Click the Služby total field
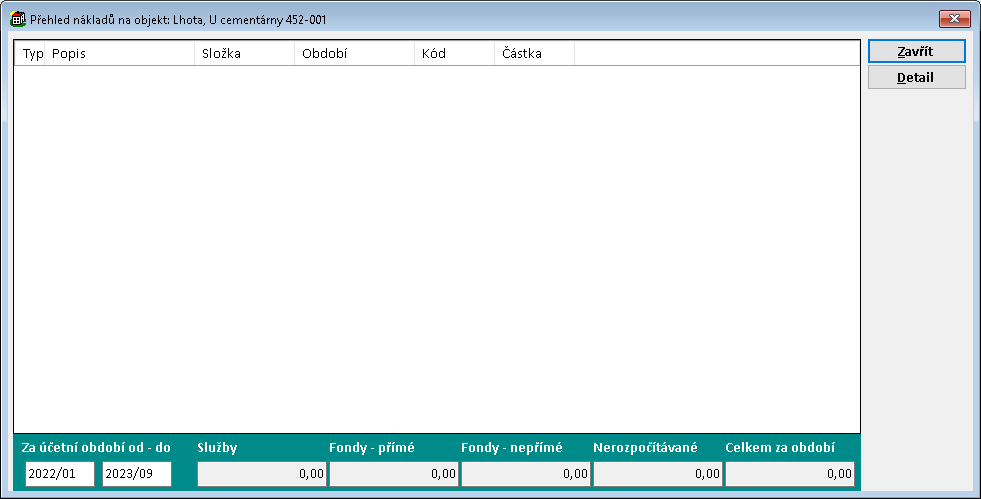The height and width of the screenshot is (499, 981). point(262,474)
